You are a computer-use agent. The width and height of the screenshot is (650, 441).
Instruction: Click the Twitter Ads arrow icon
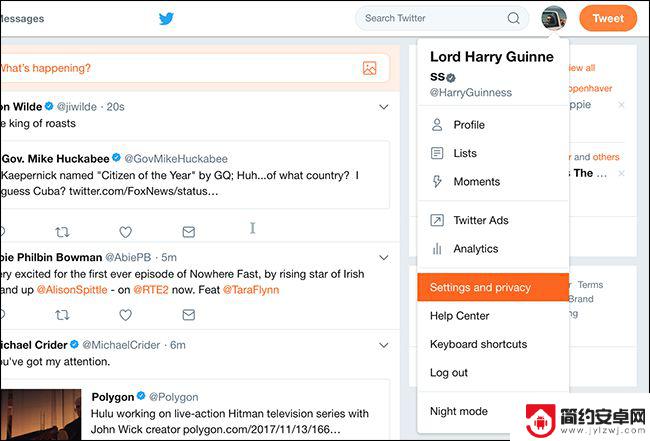437,220
